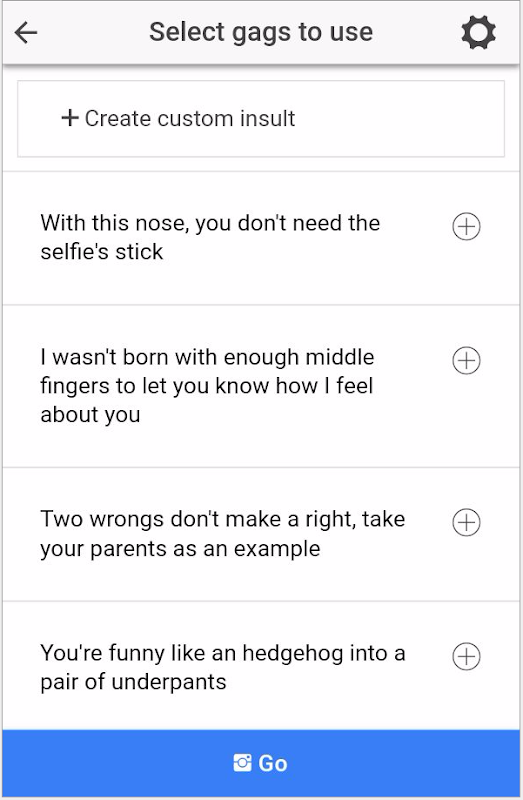This screenshot has width=523, height=800.
Task: Go back using the left arrow
Action: tap(26, 33)
